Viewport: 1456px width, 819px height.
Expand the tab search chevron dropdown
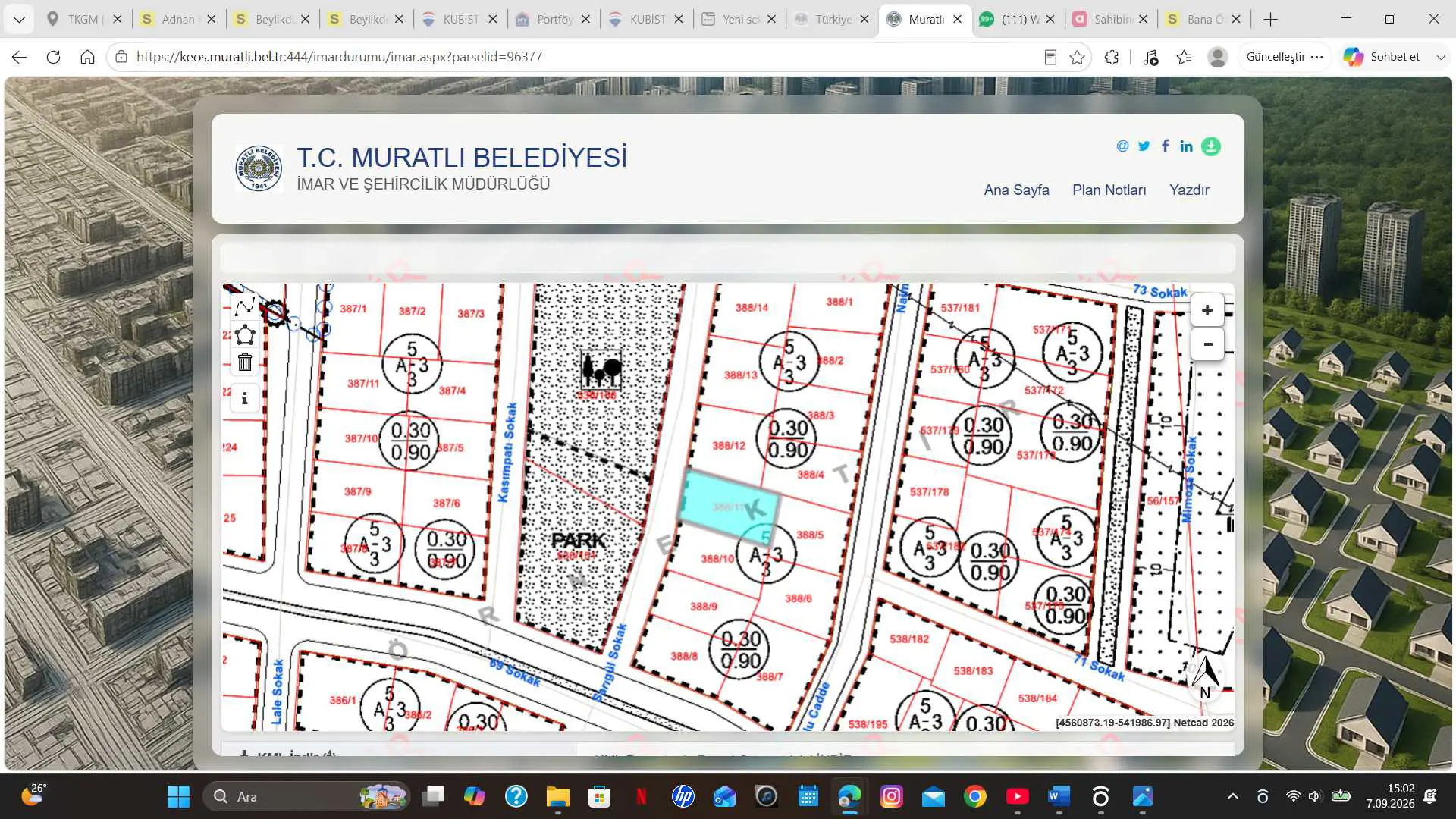tap(19, 19)
